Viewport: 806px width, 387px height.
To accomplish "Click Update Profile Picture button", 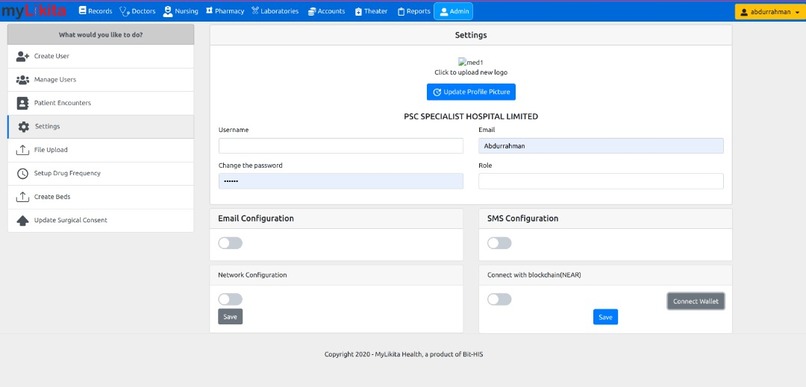I will (471, 92).
